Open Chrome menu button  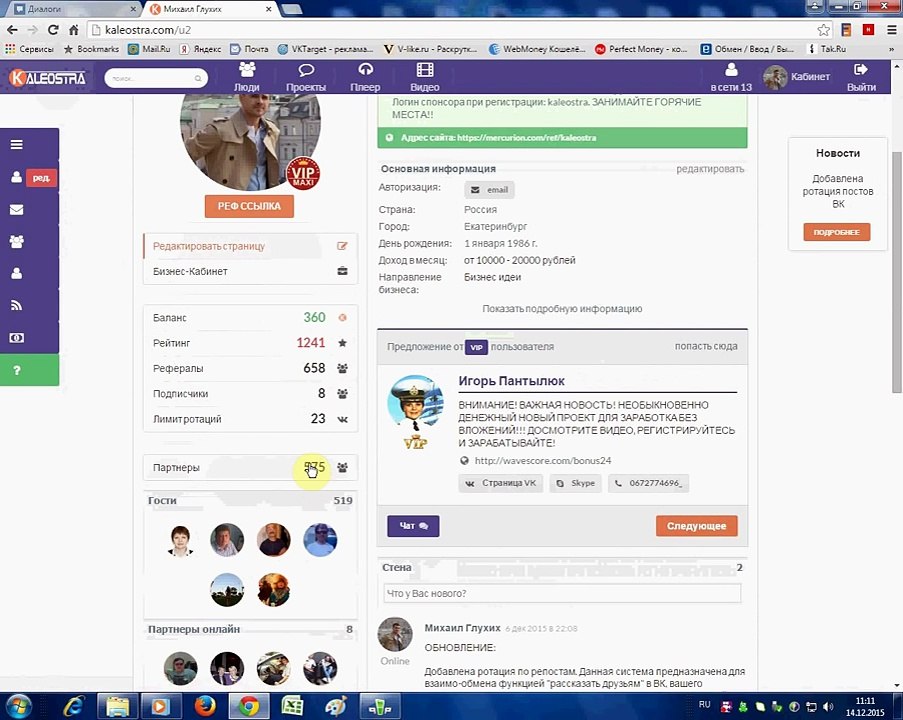pos(891,30)
